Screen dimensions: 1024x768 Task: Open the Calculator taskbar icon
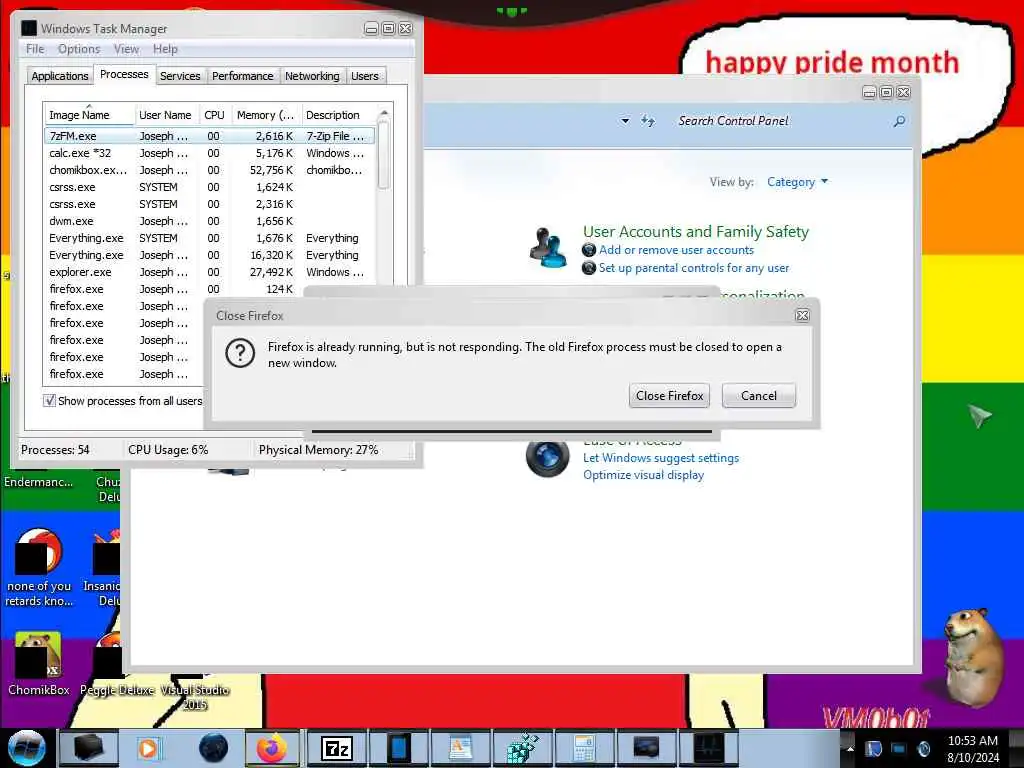point(583,748)
